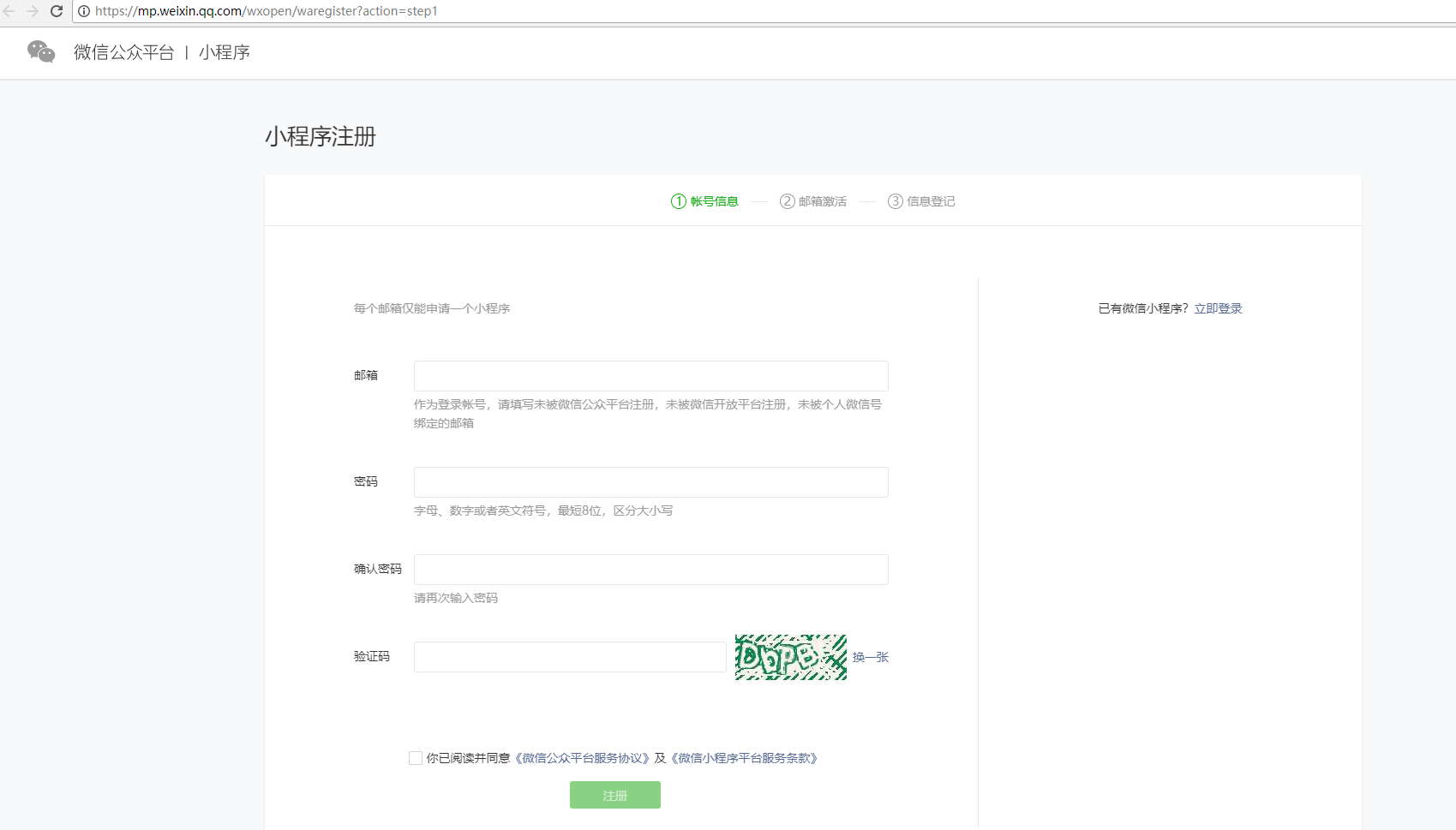Tick the 你已阅读并同意 agreement checkbox
Viewport: 1456px width, 830px height.
point(416,758)
